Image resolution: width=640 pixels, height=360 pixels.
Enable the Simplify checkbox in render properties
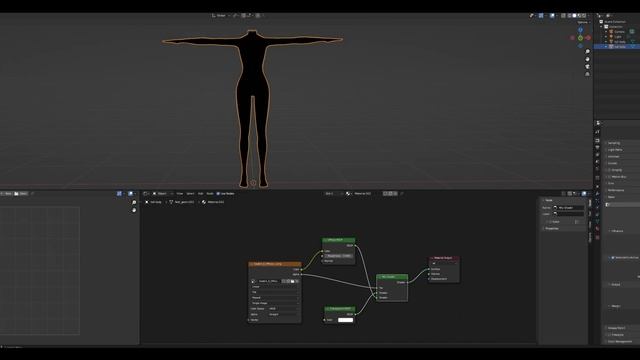[609, 170]
